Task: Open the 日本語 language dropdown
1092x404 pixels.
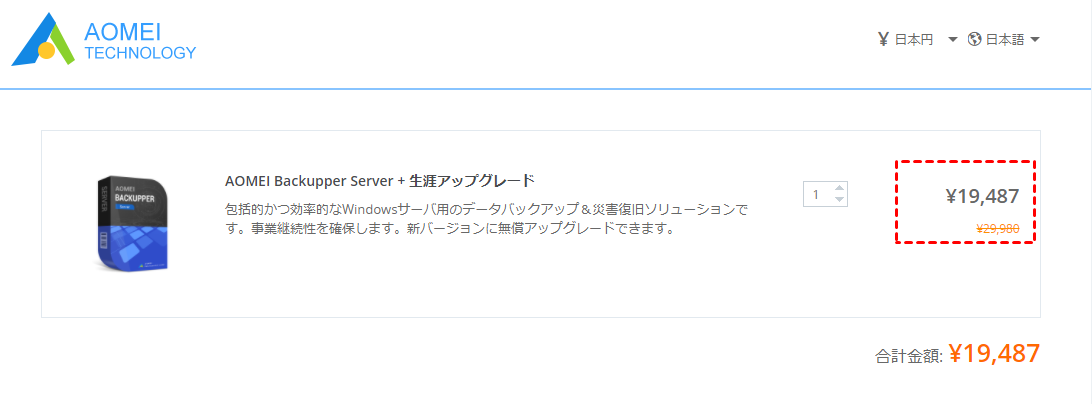Action: (1004, 40)
